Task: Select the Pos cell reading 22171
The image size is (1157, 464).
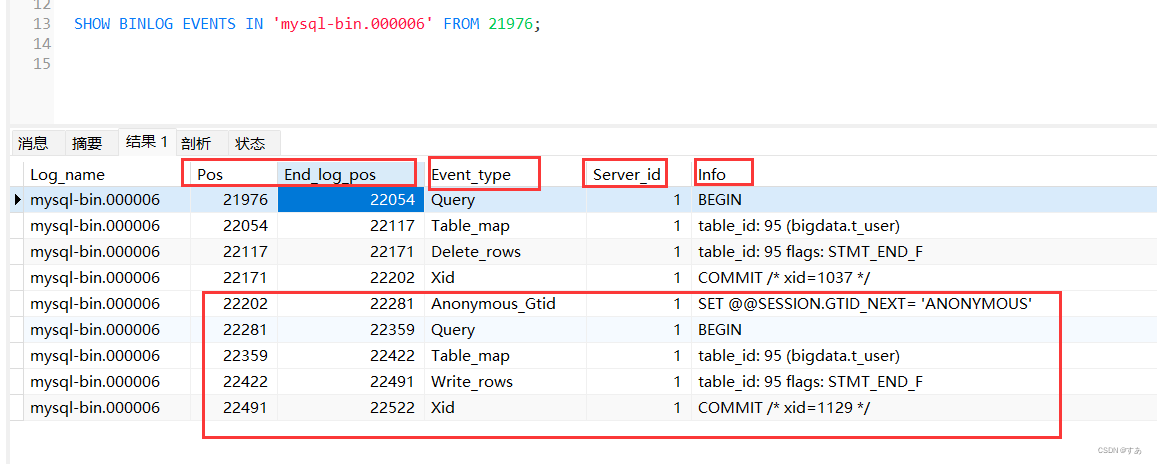Action: [234, 277]
